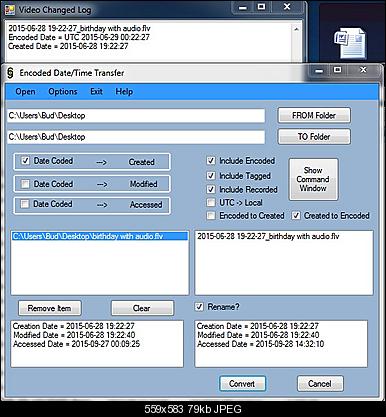Select birthday with audio.flv in source list
The width and height of the screenshot is (386, 417).
(x=100, y=236)
